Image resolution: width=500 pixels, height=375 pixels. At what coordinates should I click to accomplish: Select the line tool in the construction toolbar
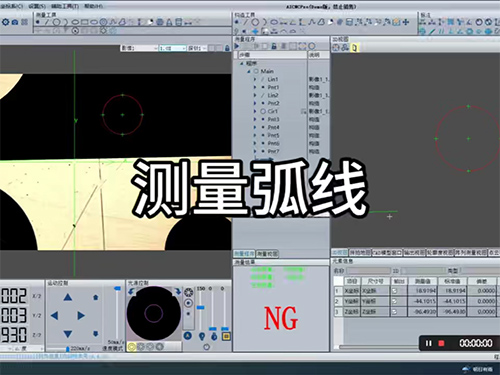click(x=246, y=22)
